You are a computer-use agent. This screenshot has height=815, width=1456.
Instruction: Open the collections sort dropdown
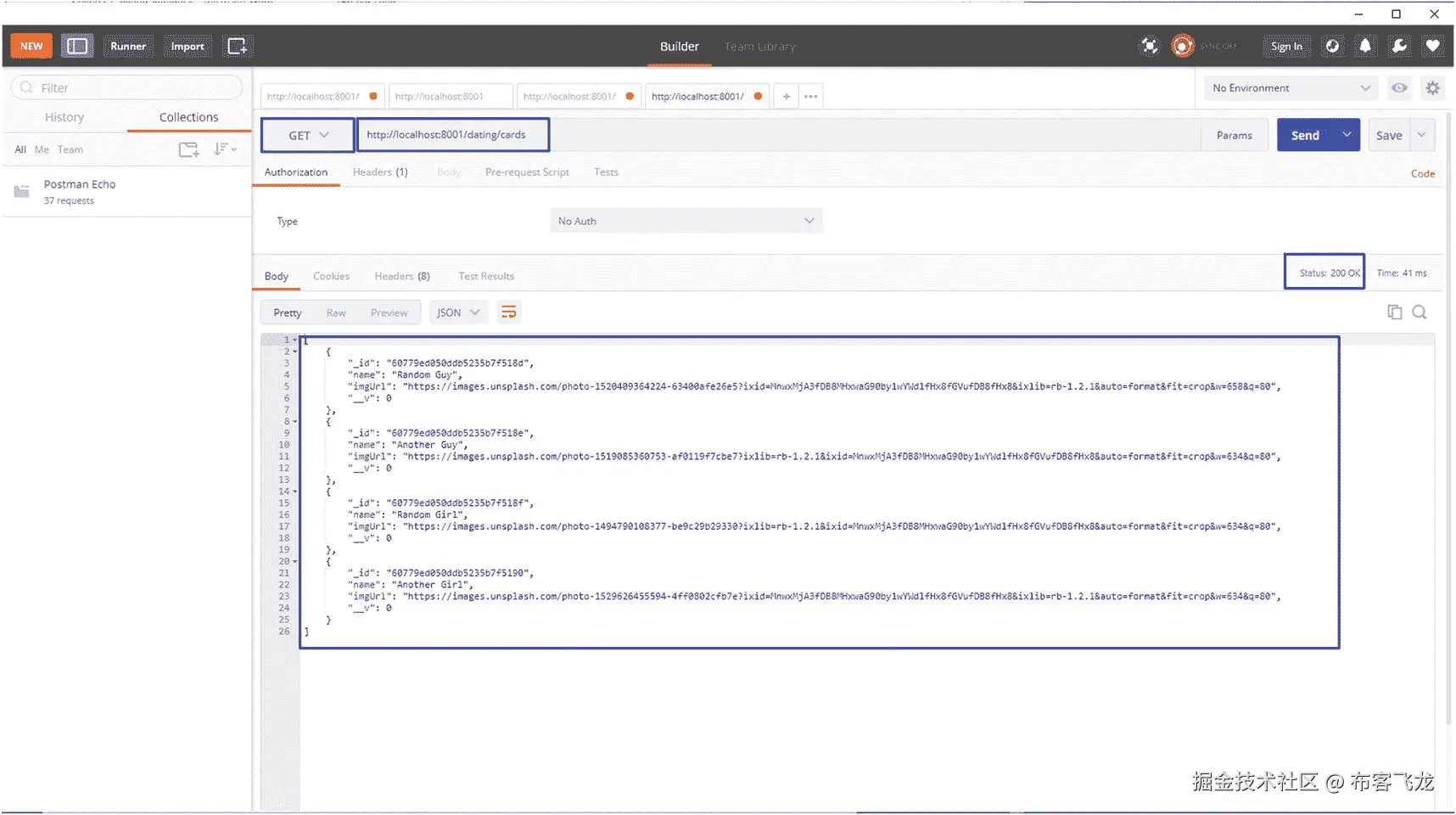(225, 149)
